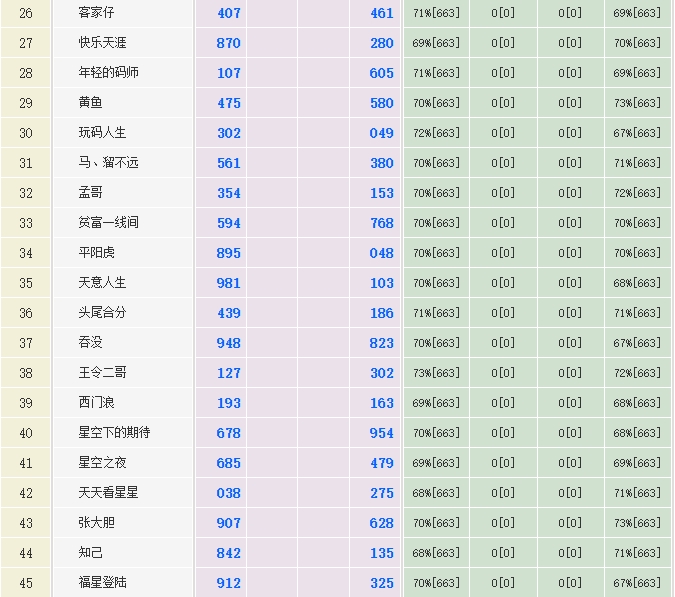
Task: Click the name 星空下的期待
Action: 115,433
